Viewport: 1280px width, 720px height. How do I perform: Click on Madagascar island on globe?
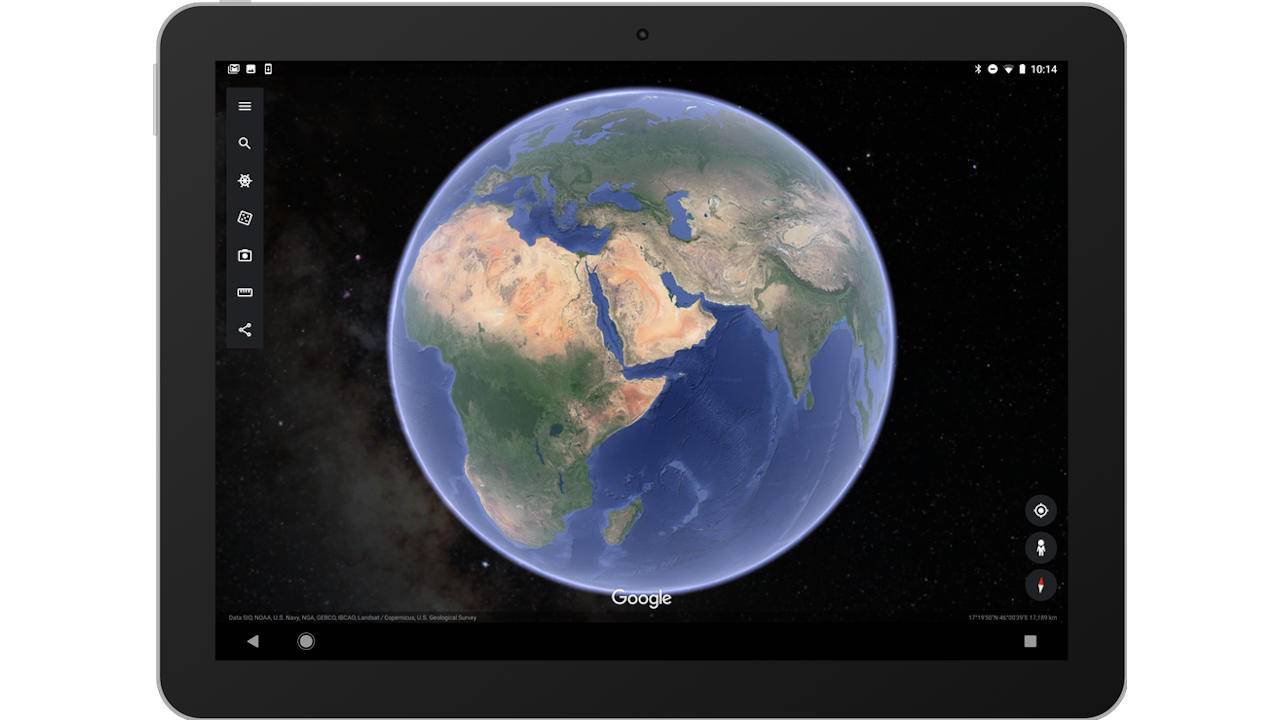[623, 520]
